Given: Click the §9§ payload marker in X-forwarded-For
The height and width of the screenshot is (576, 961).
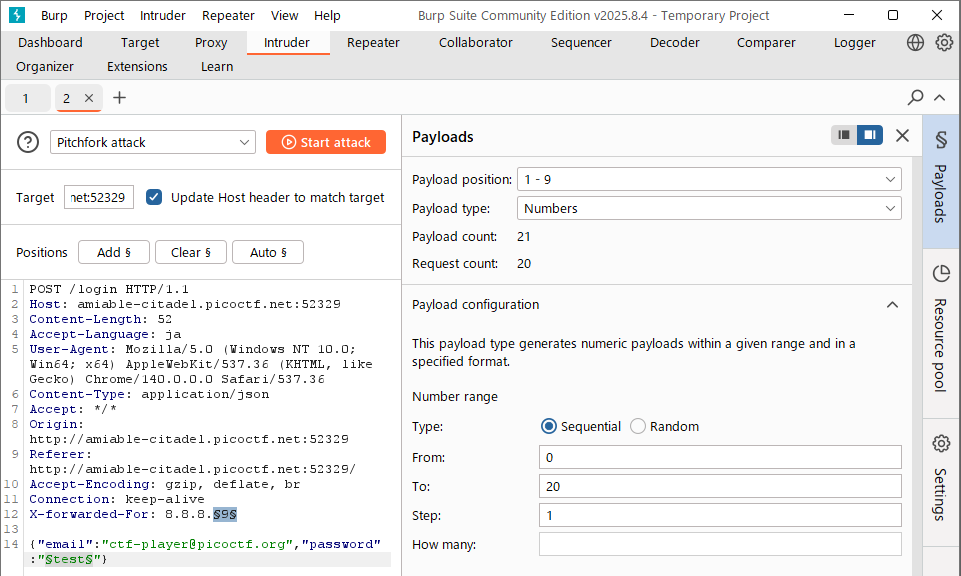Looking at the screenshot, I should [225, 514].
